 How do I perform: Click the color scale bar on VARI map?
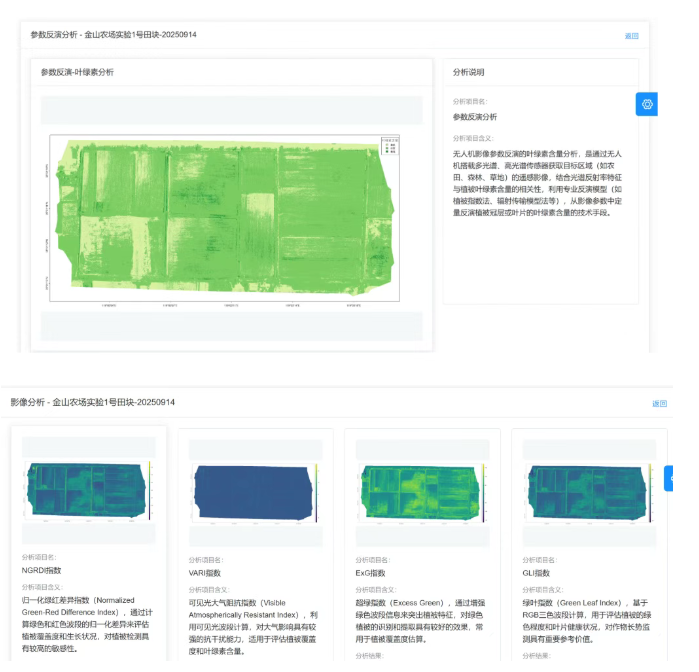[x=316, y=491]
